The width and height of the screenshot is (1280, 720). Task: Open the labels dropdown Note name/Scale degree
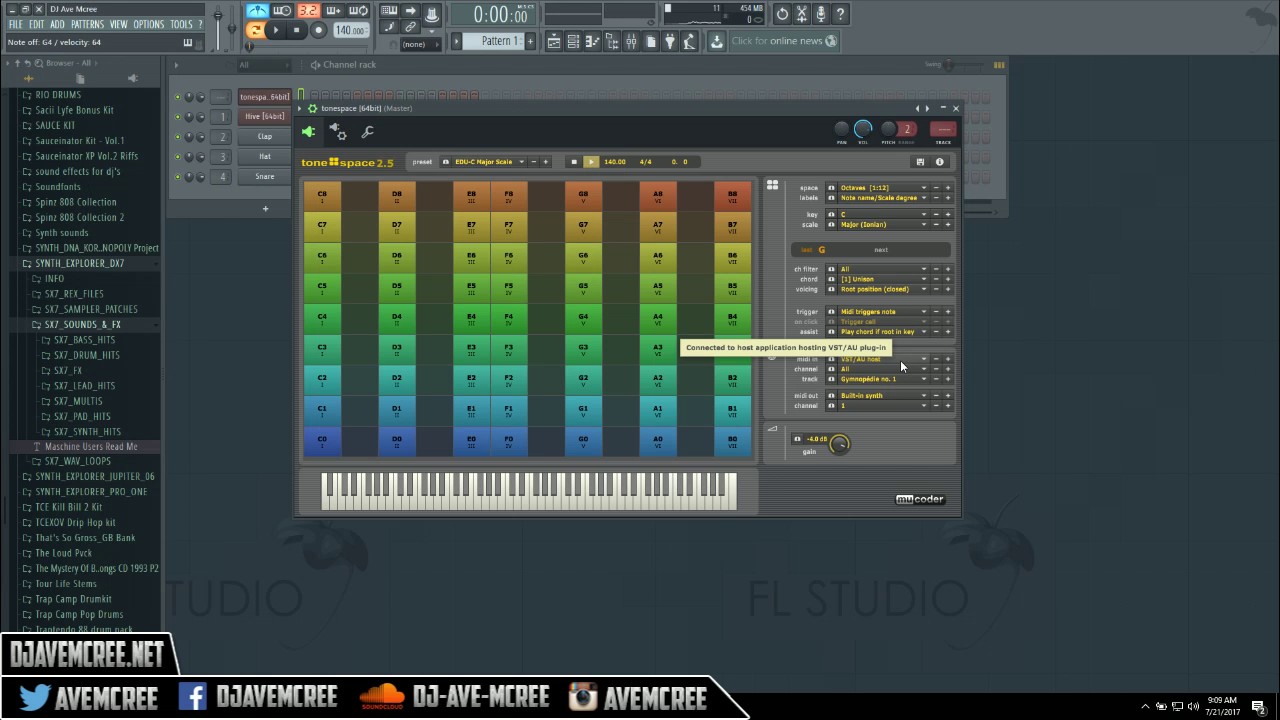click(883, 198)
